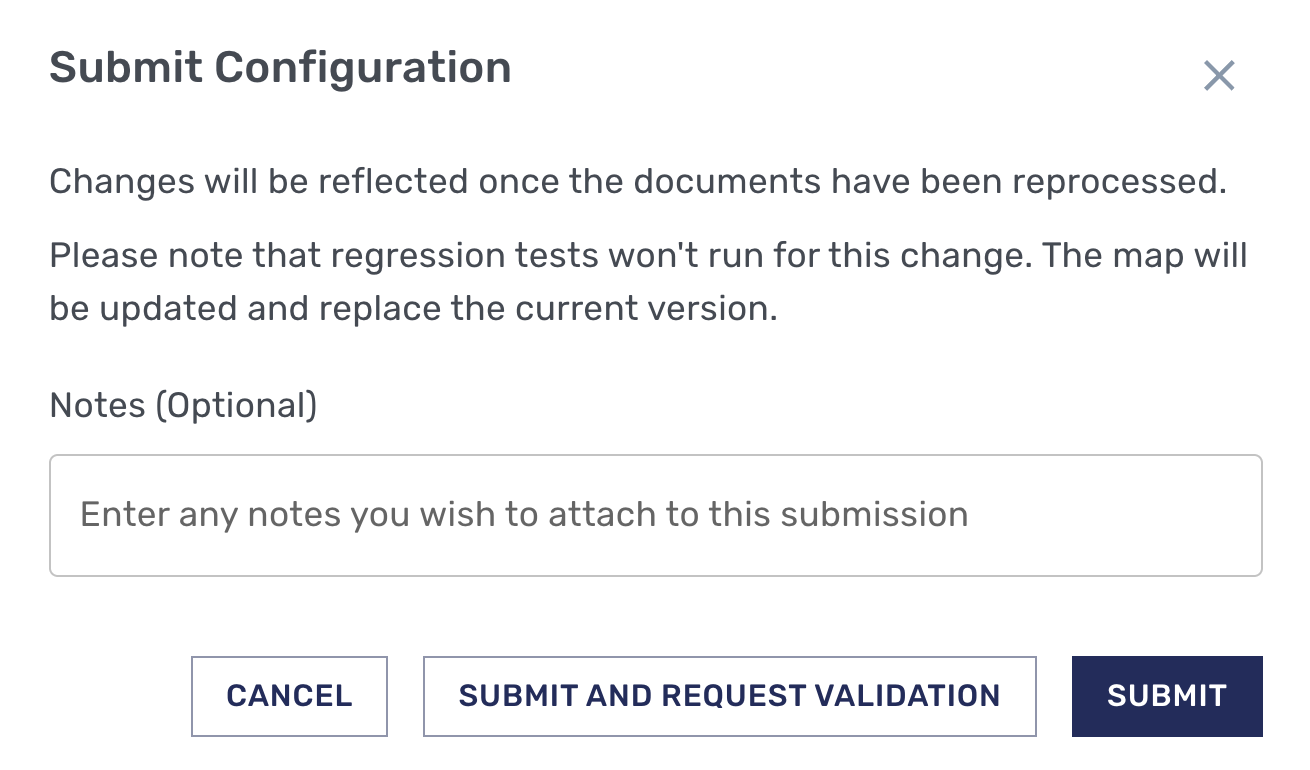
Task: Abort submission by clicking CANCEL
Action: [x=289, y=696]
